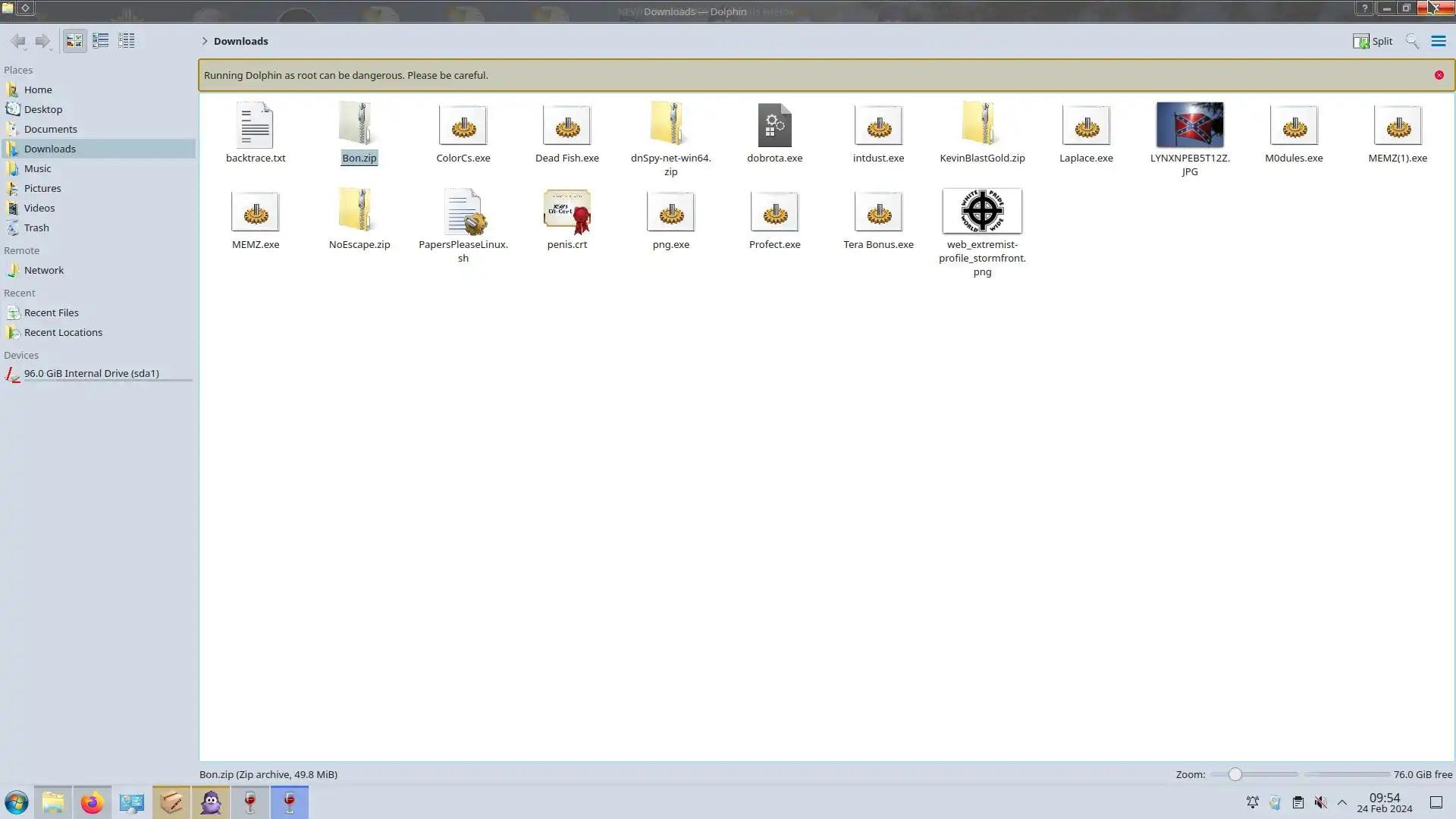1456x819 pixels.
Task: Toggle Split view
Action: point(1373,41)
